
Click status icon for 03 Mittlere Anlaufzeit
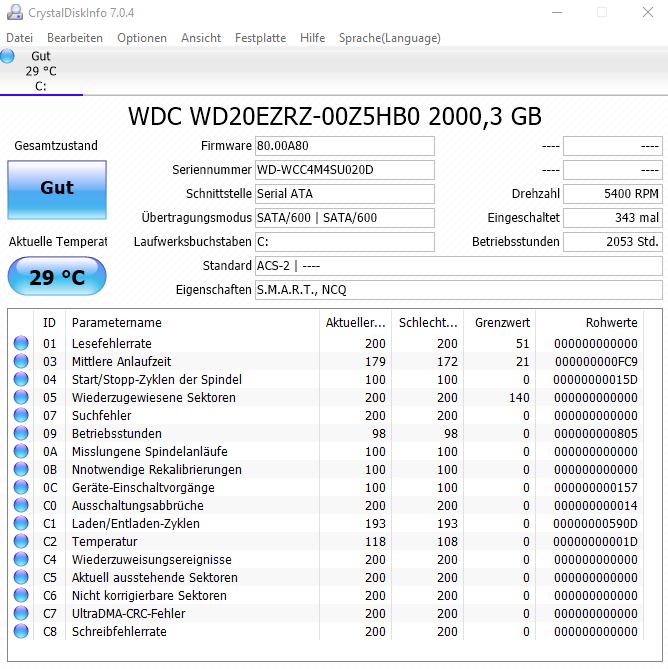click(x=21, y=361)
